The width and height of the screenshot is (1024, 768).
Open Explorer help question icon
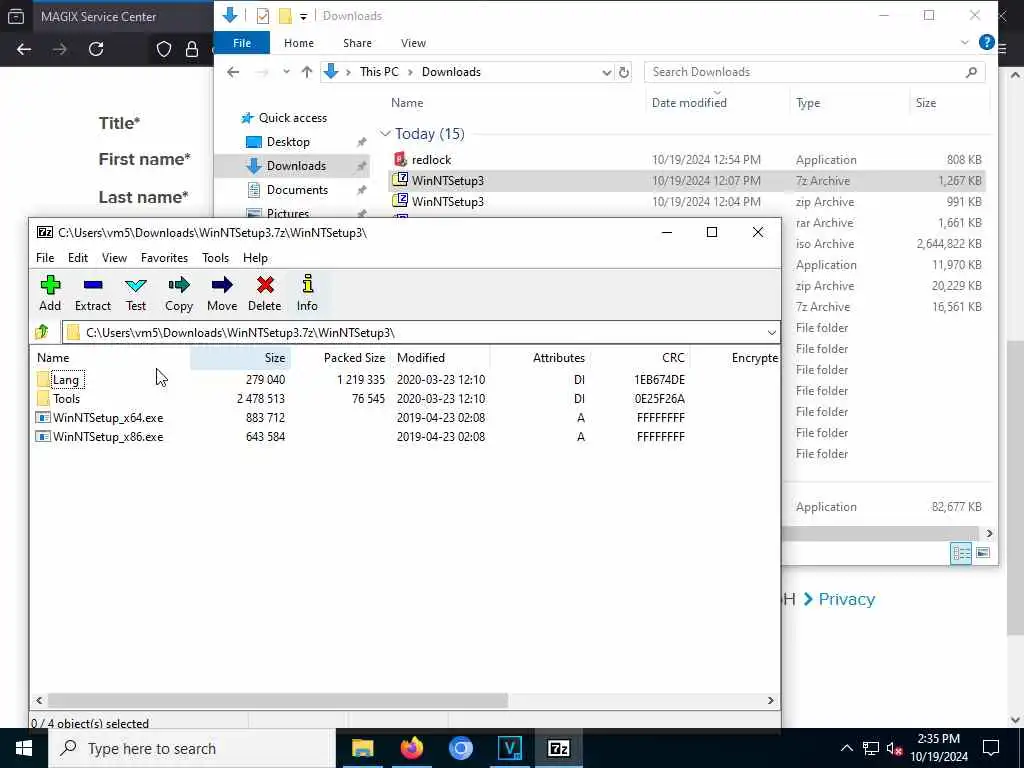pos(987,42)
